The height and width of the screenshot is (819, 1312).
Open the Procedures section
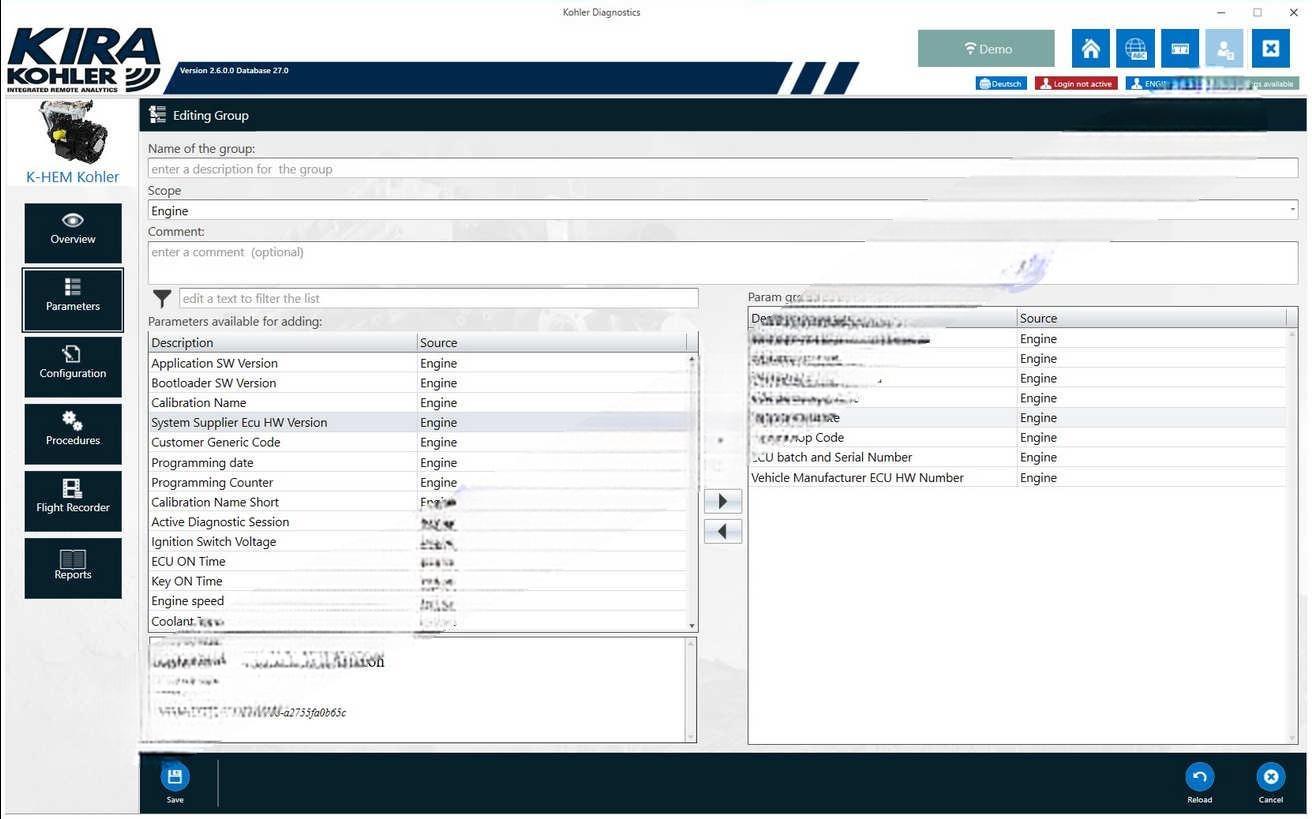pyautogui.click(x=73, y=433)
